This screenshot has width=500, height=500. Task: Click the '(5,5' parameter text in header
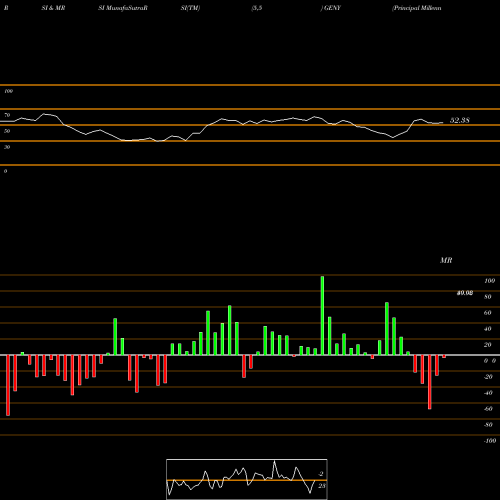(x=257, y=8)
